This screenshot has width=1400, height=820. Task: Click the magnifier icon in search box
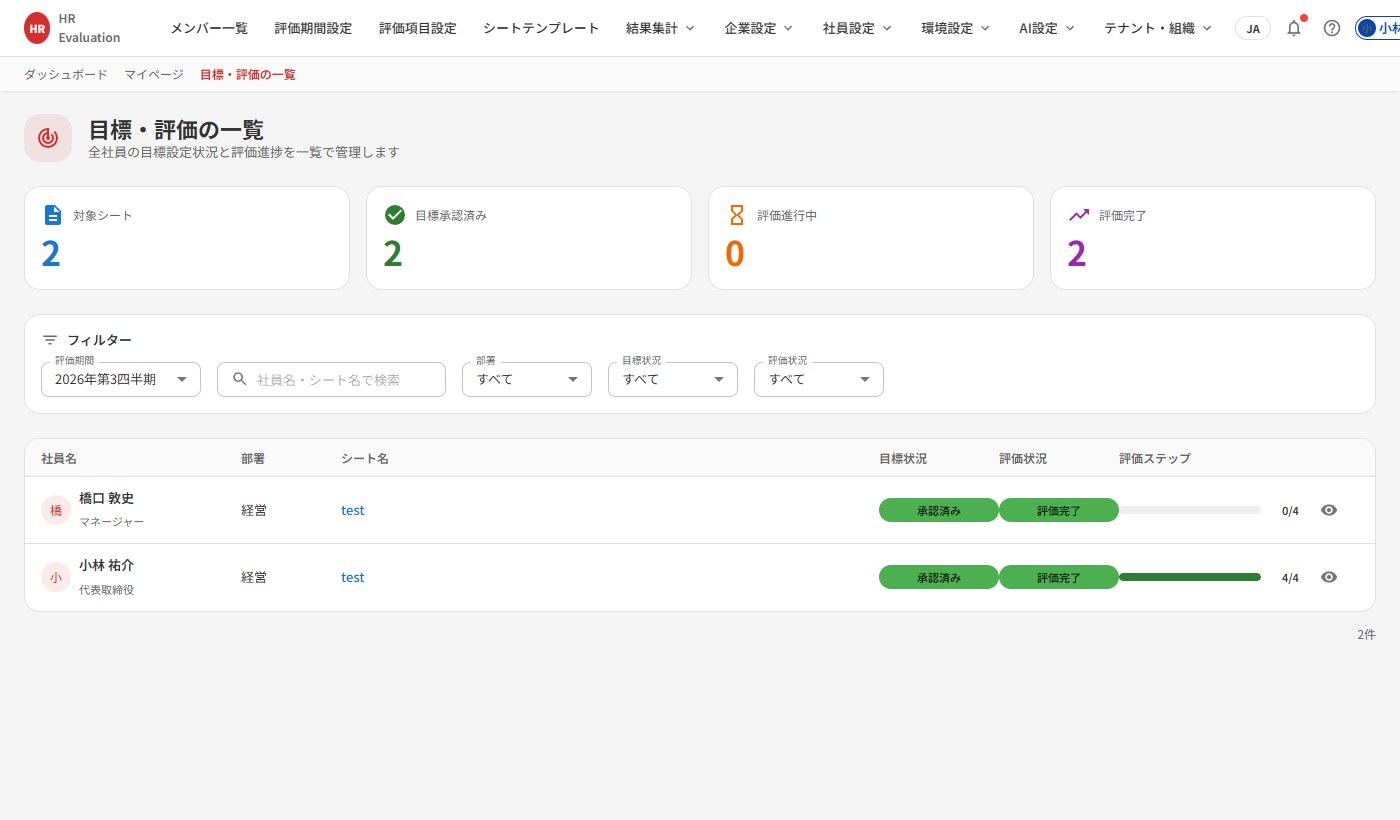(x=240, y=379)
